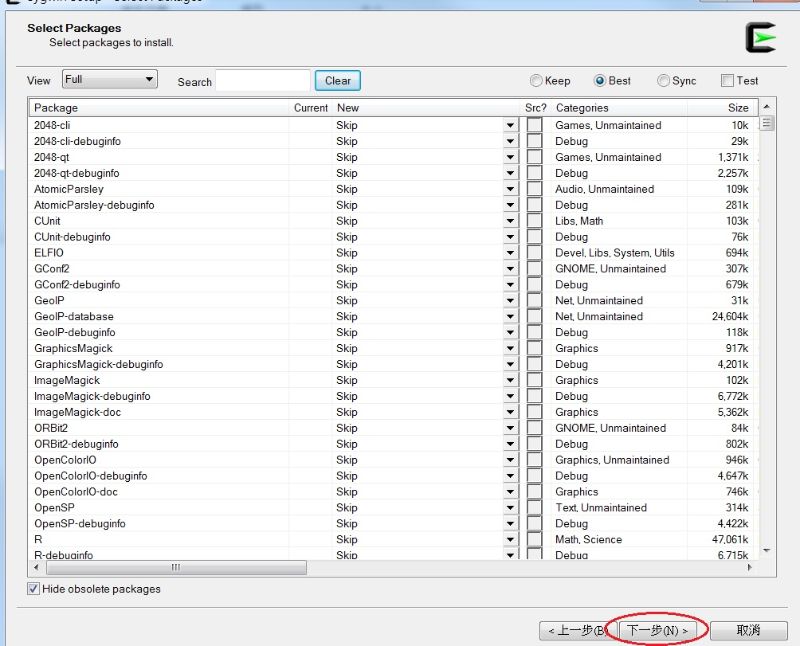Click the horizontal scrollbar left arrow
800x646 pixels.
tap(36, 567)
